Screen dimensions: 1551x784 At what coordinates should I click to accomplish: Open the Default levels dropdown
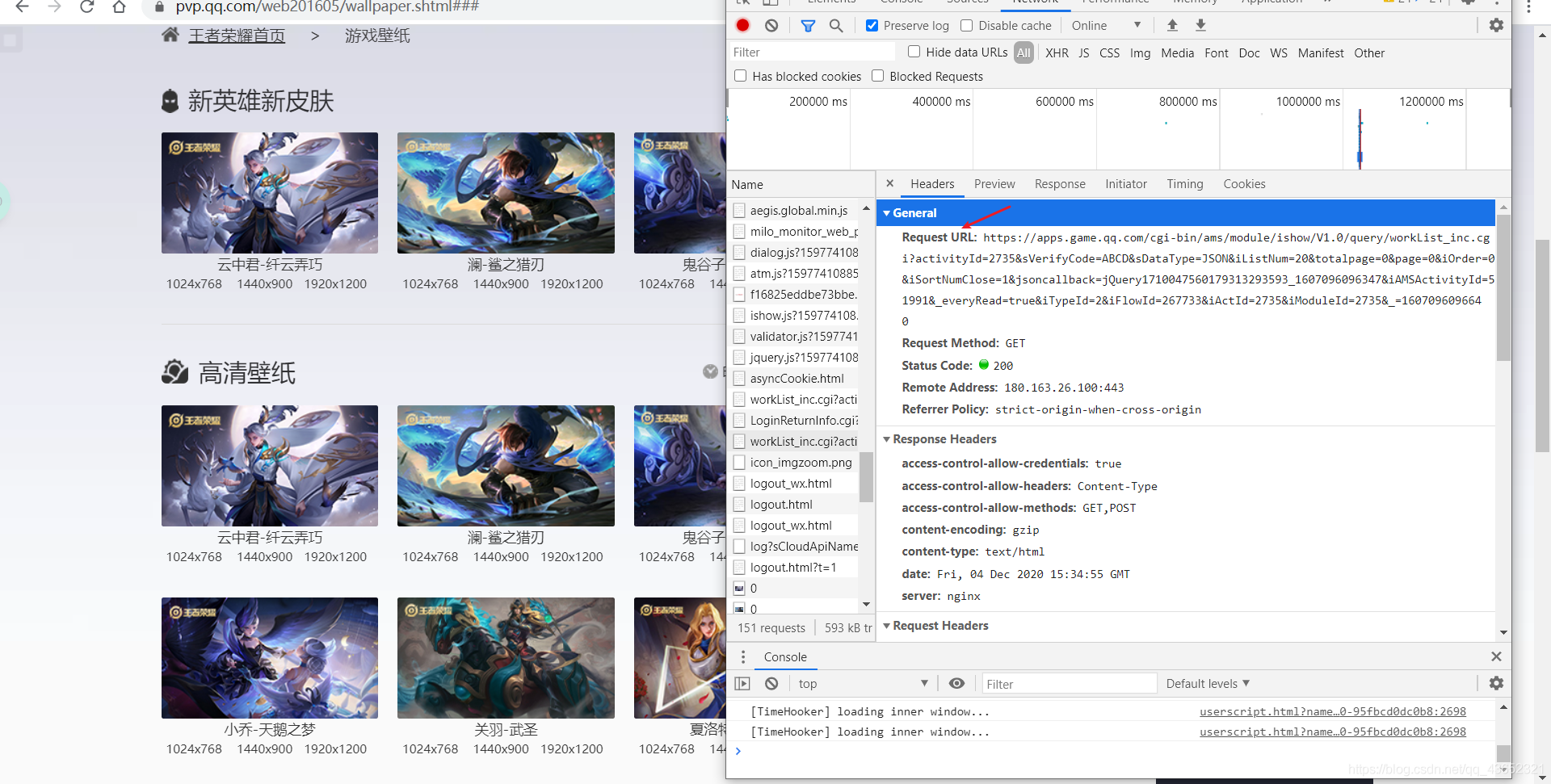click(x=1208, y=684)
